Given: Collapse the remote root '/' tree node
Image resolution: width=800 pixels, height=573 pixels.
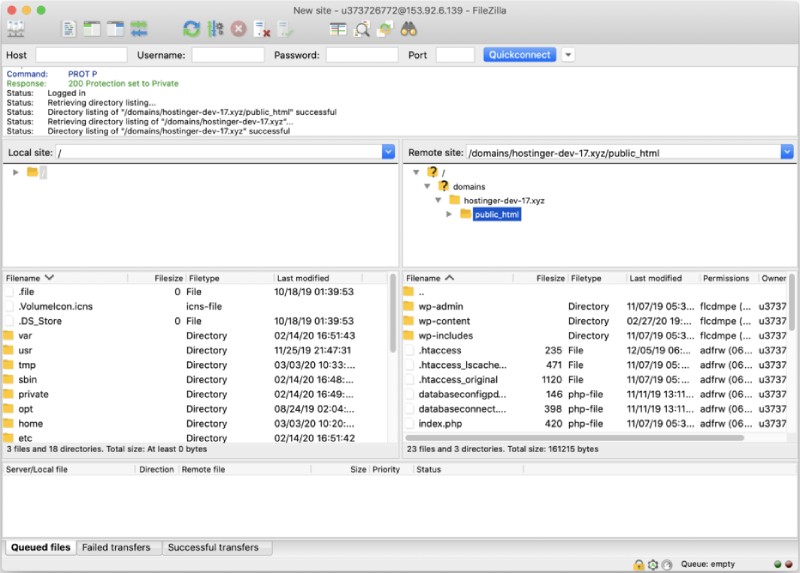Looking at the screenshot, I should (416, 172).
